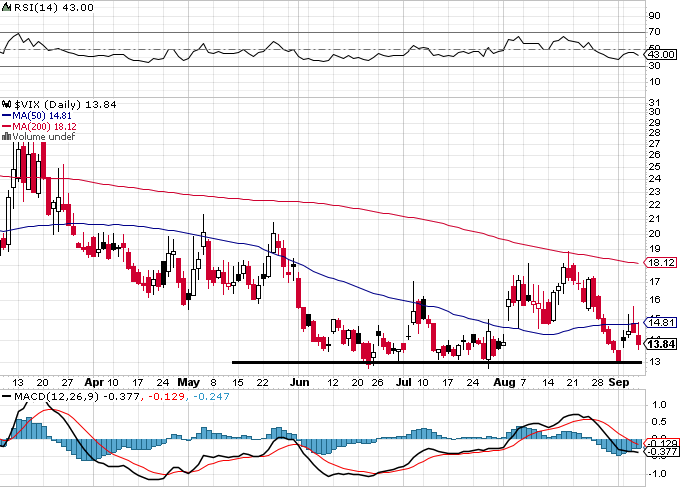The width and height of the screenshot is (685, 487).
Task: Click the red MA(200) legend line
Action: click(6, 126)
